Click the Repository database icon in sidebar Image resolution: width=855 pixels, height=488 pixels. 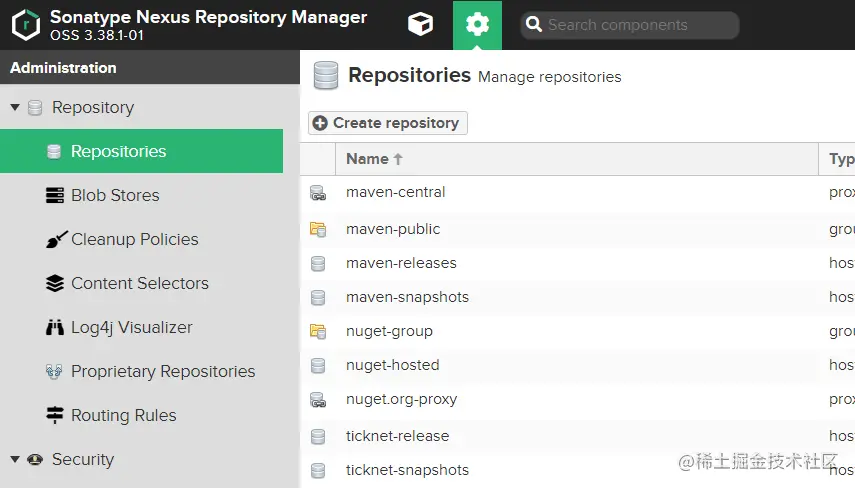coord(35,107)
